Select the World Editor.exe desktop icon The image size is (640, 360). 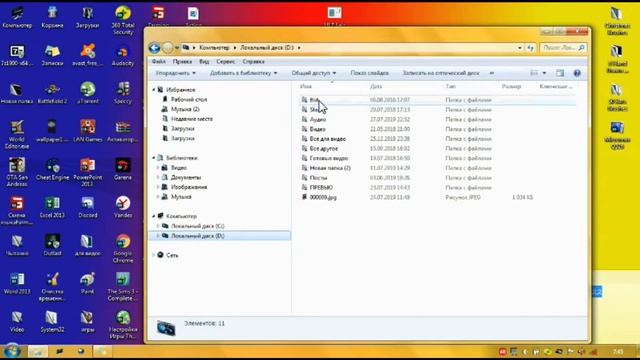pos(17,134)
